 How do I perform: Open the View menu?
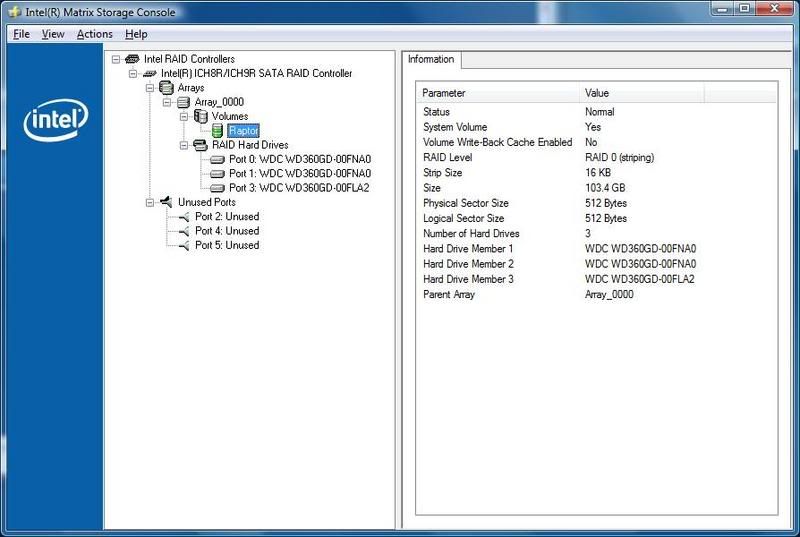[x=53, y=34]
